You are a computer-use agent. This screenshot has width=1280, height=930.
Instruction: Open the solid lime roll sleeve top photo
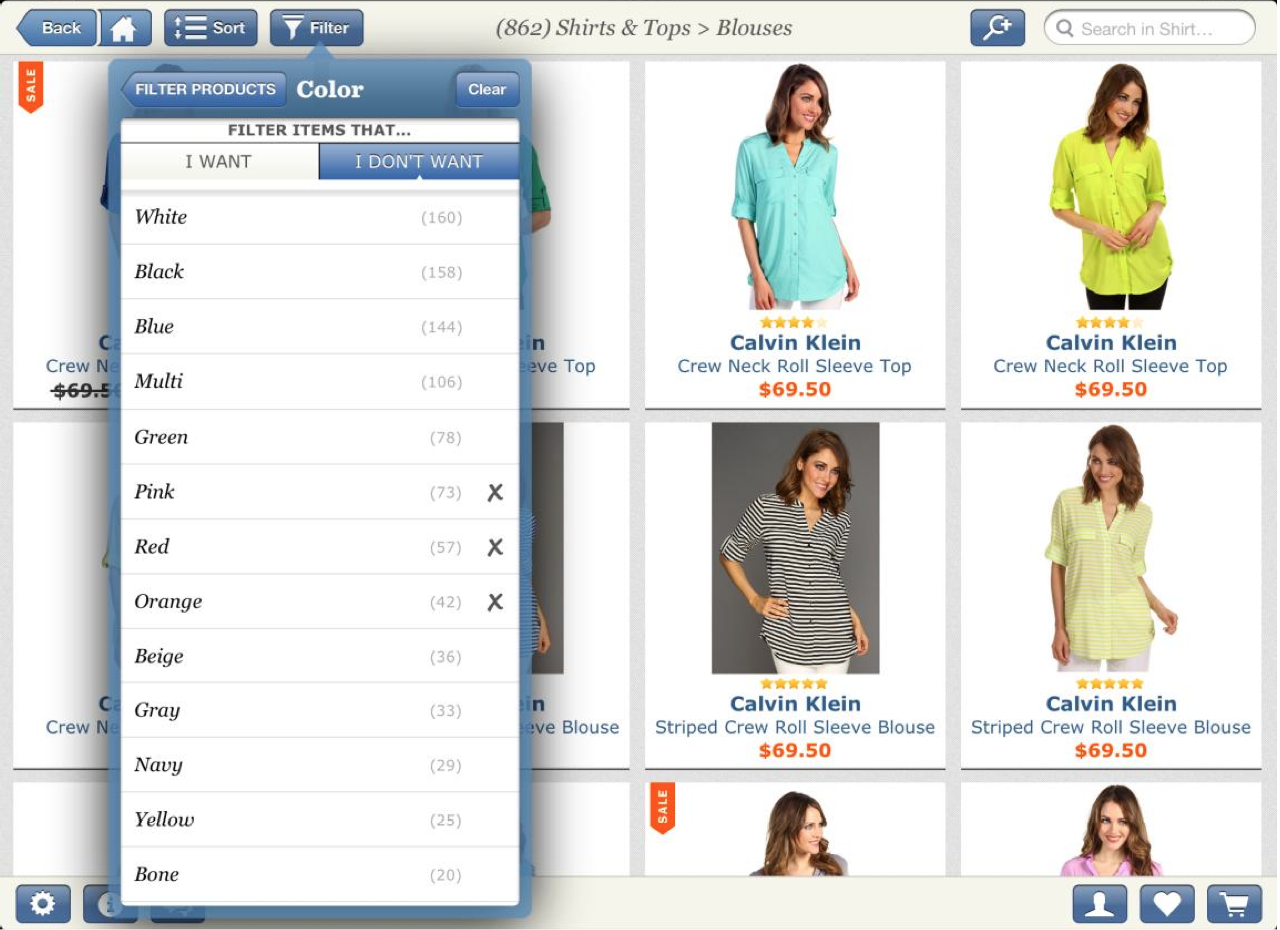[x=1111, y=187]
